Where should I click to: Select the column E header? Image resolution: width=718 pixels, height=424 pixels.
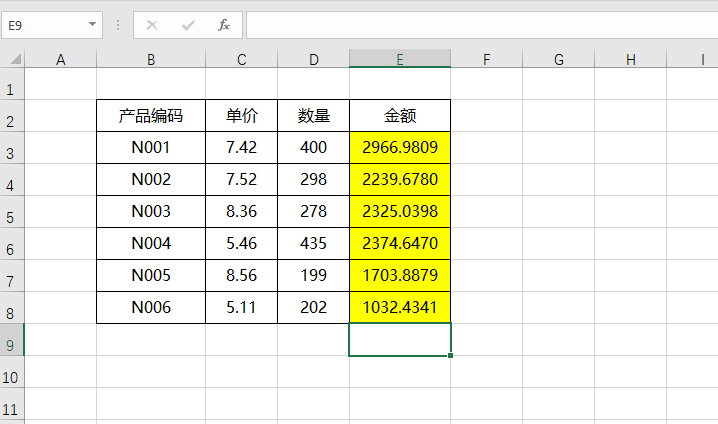(399, 60)
